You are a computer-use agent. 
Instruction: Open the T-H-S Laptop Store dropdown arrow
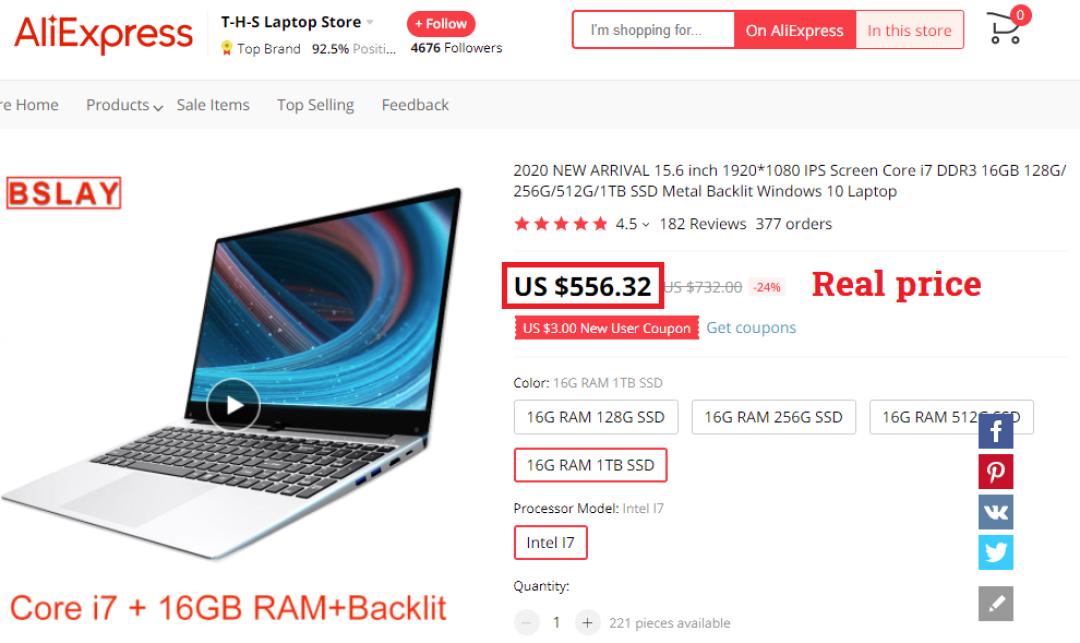(x=370, y=22)
